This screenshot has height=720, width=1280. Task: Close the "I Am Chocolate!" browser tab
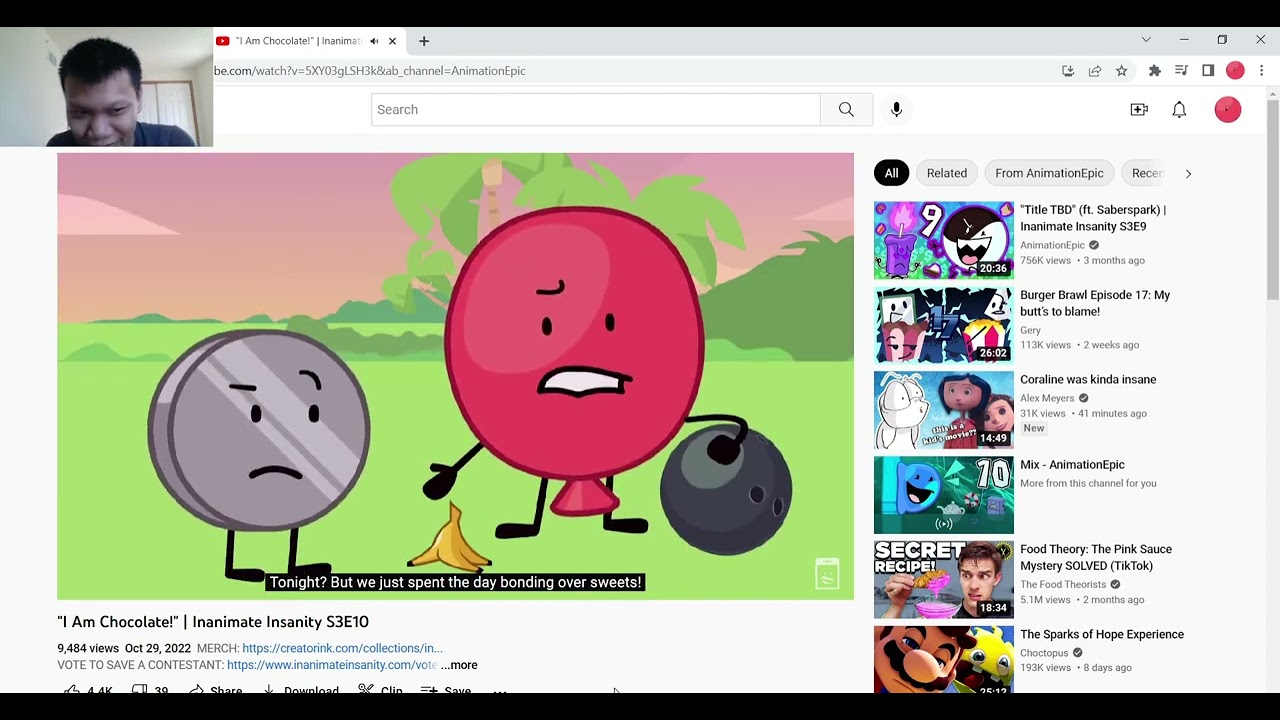tap(392, 41)
